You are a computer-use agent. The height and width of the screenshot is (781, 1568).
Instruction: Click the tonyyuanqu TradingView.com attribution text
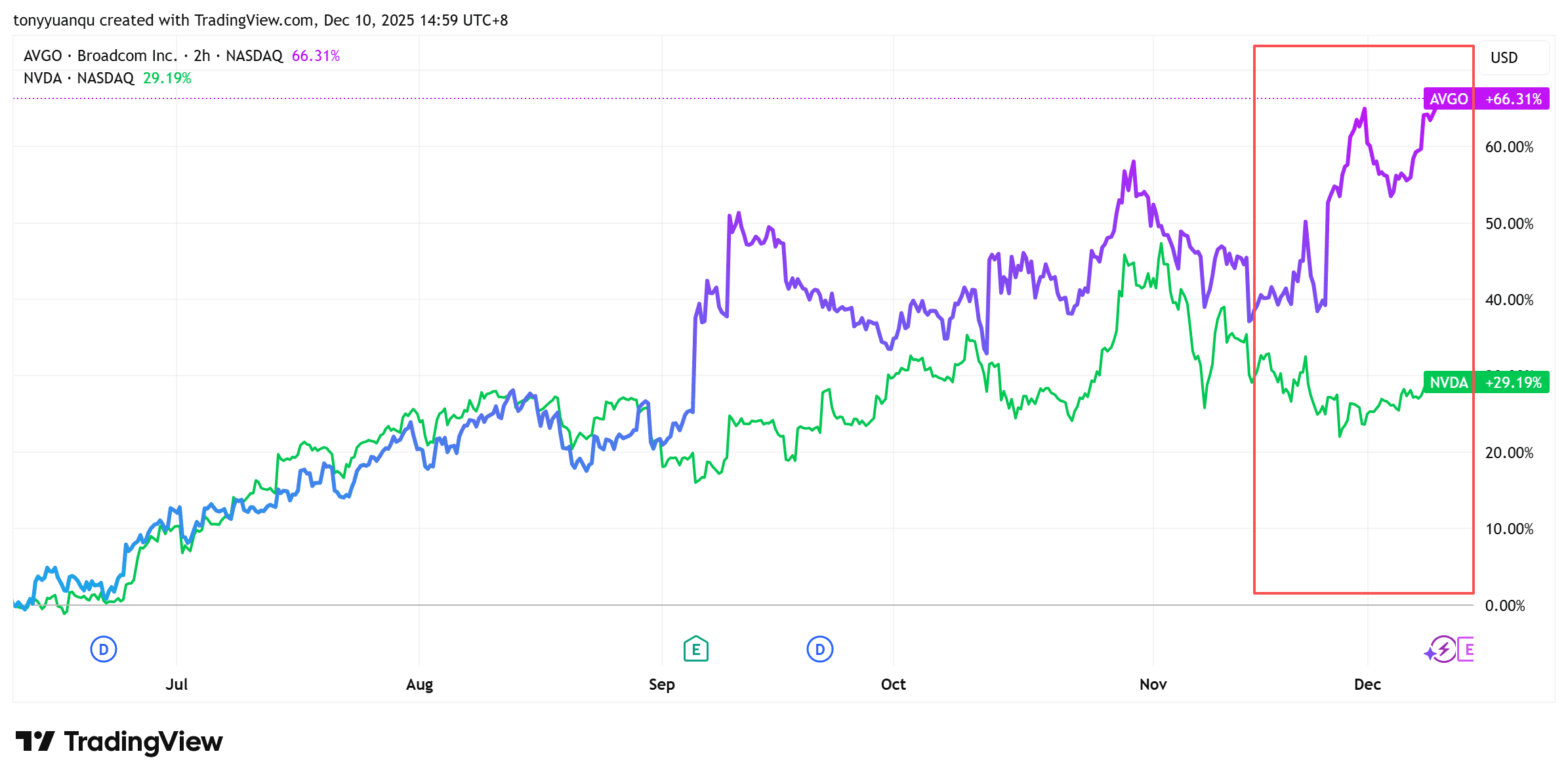pos(260,20)
